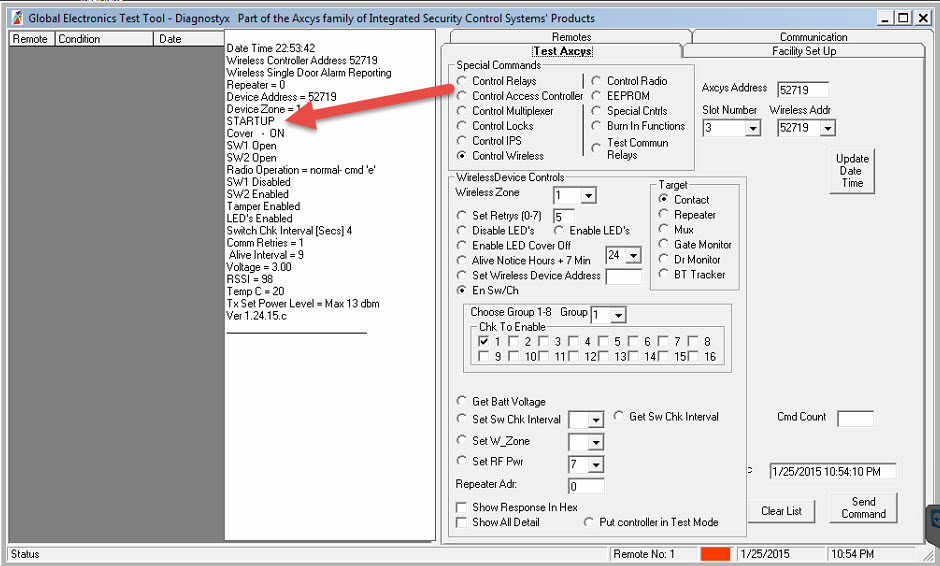Check channel 9 checkbox
Viewport: 940px width, 566px height.
(484, 356)
